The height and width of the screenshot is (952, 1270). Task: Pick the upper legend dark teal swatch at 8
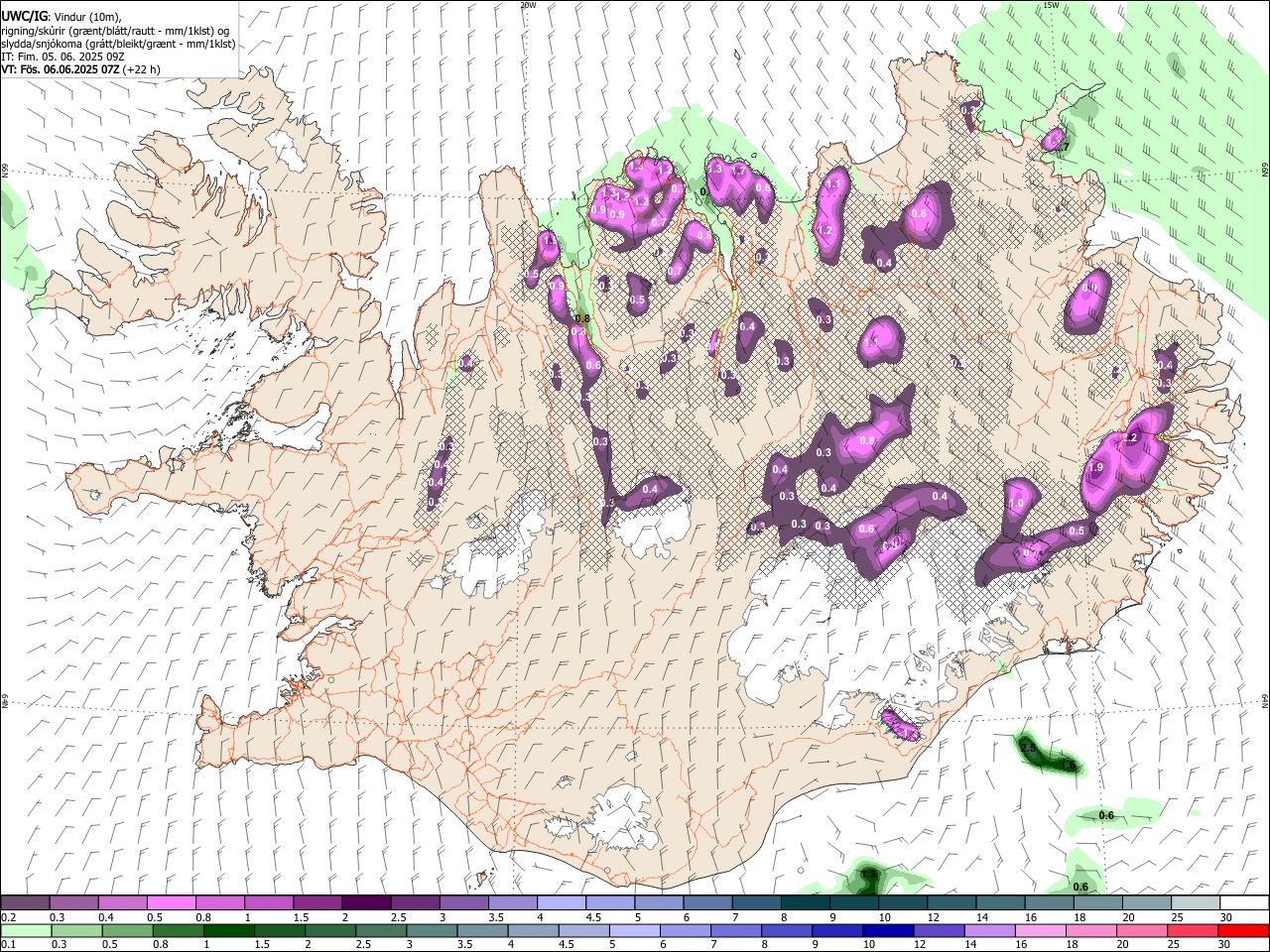[x=805, y=902]
